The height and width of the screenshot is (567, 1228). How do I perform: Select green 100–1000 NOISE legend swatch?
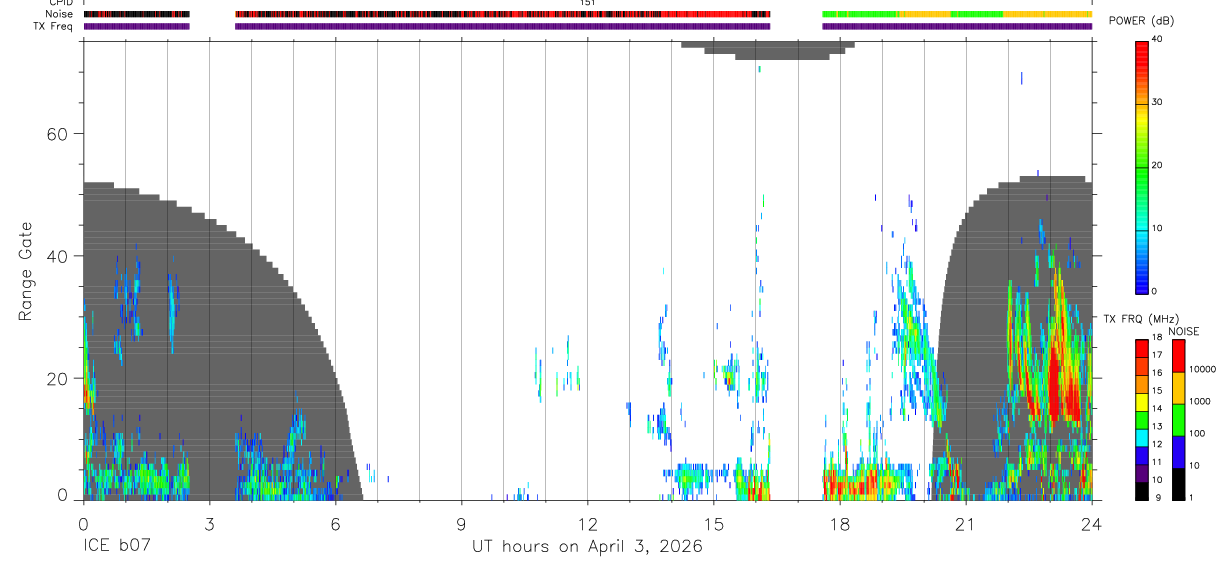click(x=1179, y=420)
